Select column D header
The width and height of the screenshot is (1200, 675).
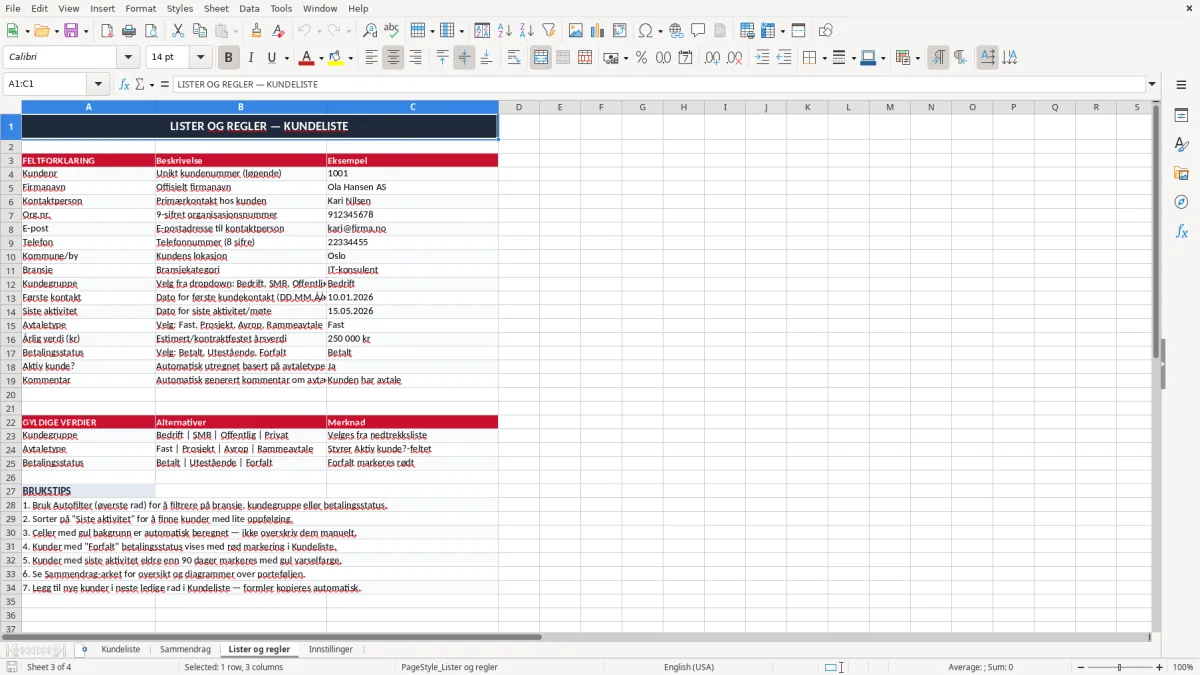click(x=519, y=107)
